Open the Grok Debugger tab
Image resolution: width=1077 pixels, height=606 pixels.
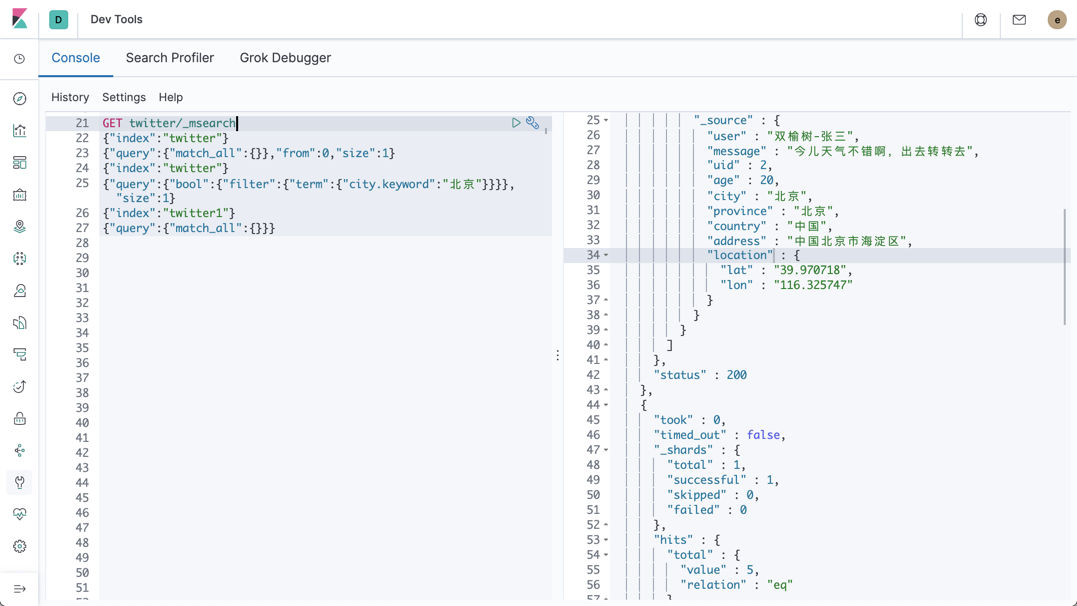coord(285,58)
